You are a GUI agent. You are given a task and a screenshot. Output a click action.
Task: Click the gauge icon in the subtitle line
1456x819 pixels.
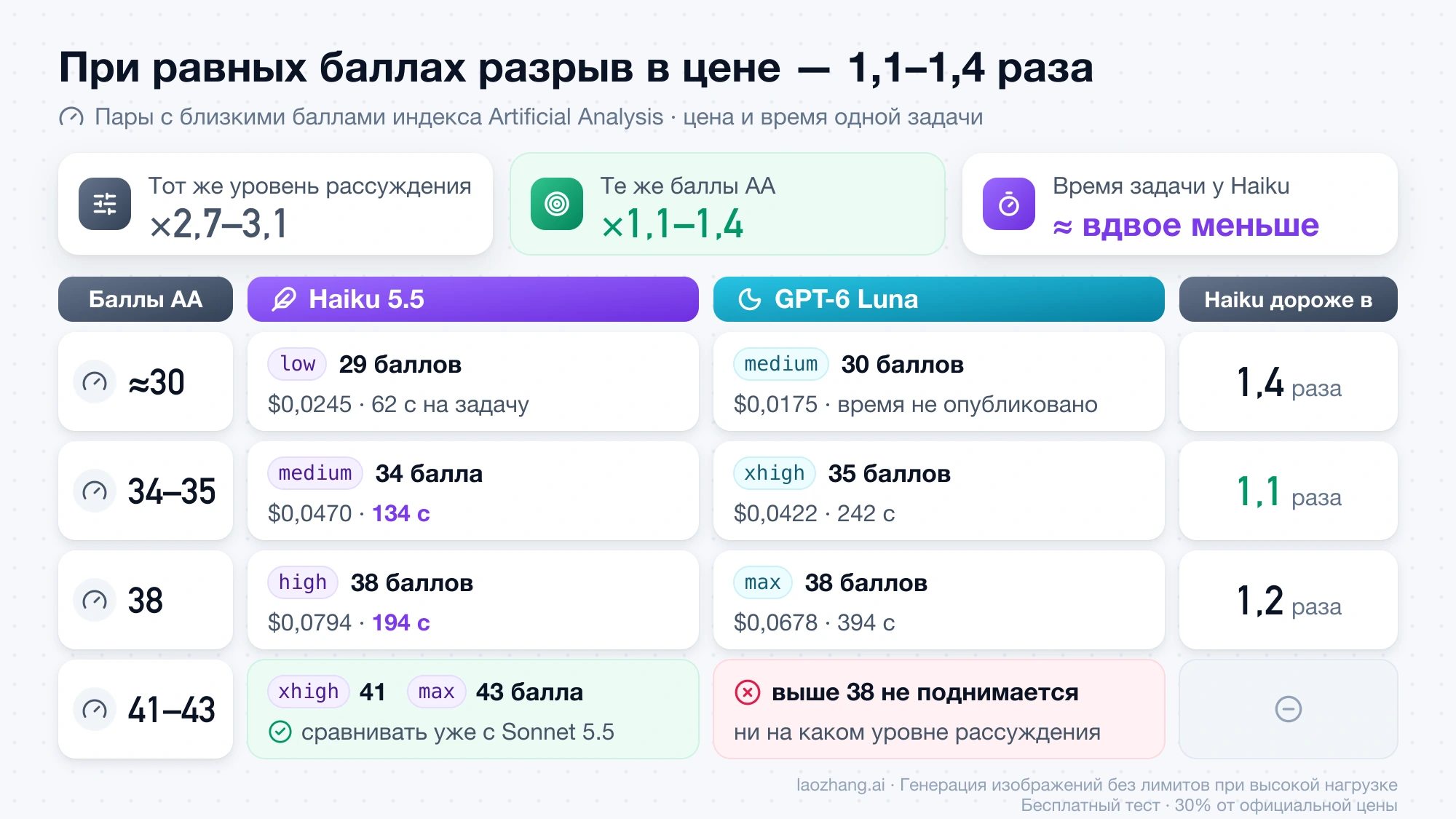(x=71, y=117)
